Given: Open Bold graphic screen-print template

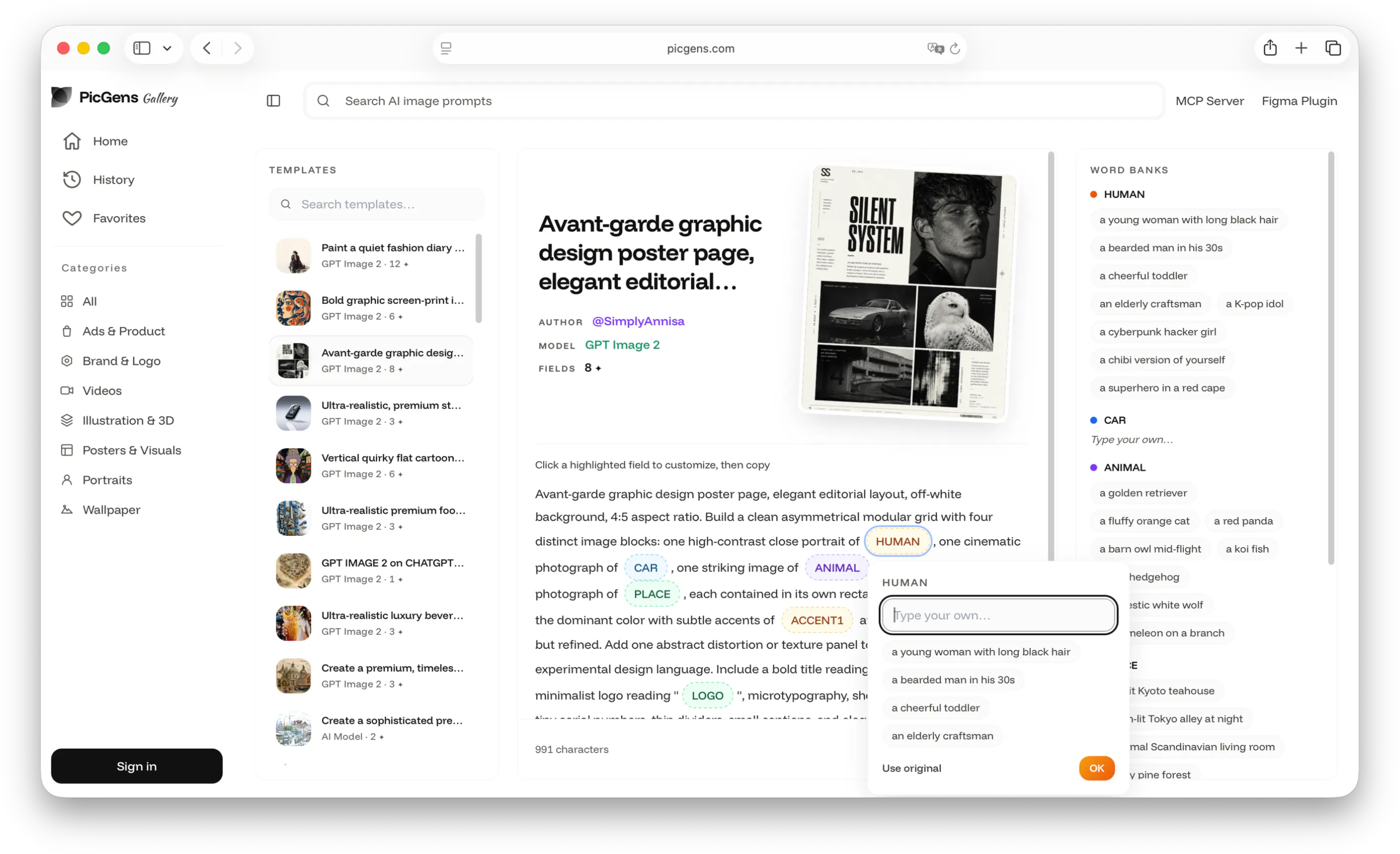Looking at the screenshot, I should [x=371, y=307].
